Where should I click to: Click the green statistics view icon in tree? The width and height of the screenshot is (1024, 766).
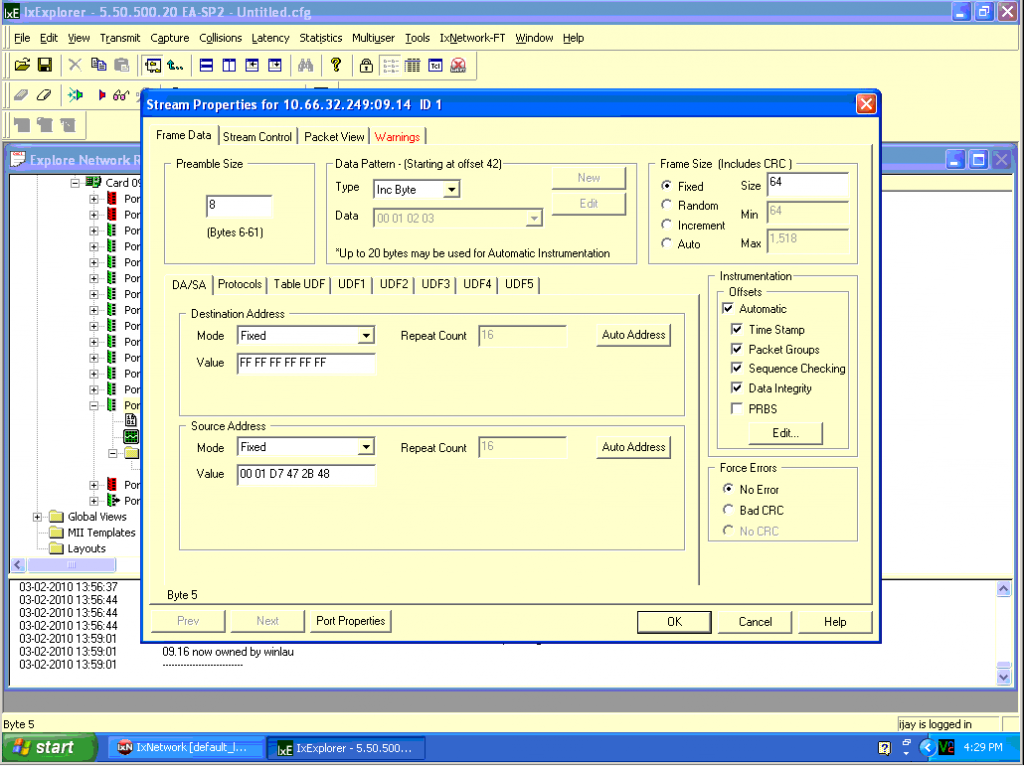(131, 436)
